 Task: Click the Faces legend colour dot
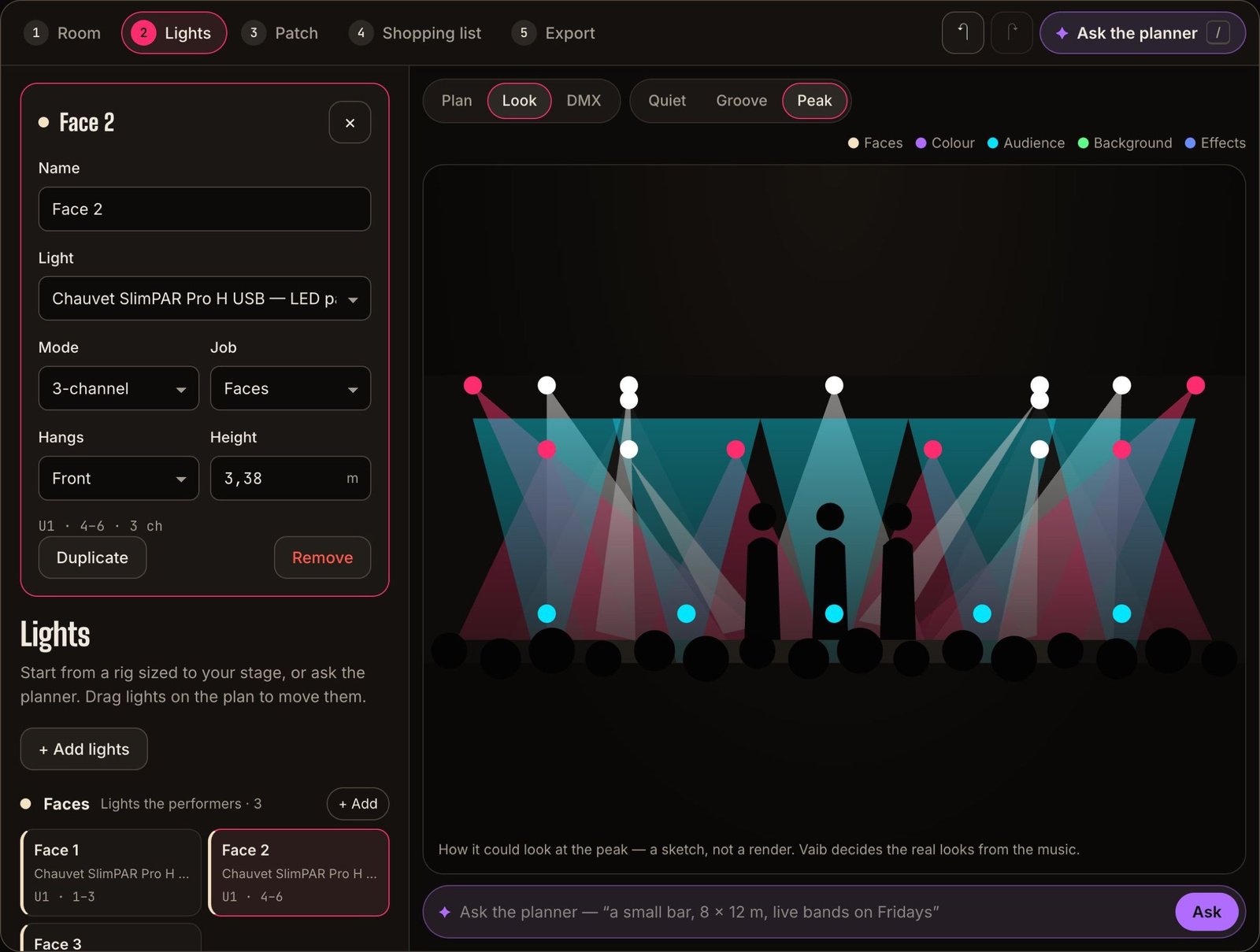coord(853,143)
